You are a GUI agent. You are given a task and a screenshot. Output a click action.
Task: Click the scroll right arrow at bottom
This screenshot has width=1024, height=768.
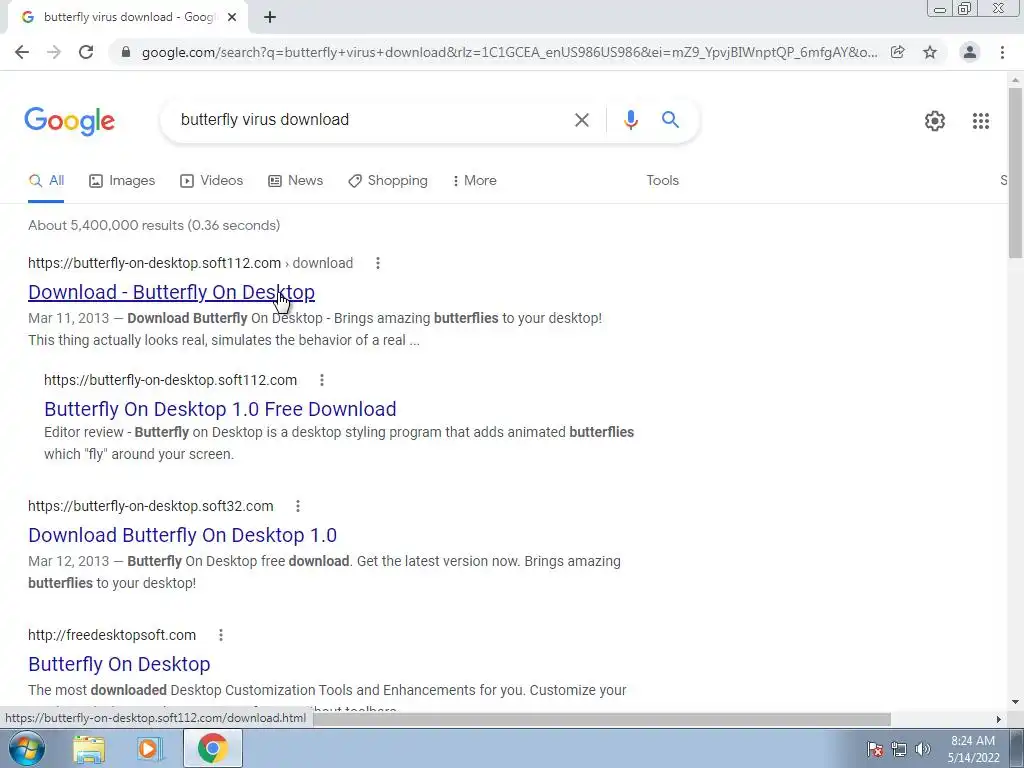point(998,719)
